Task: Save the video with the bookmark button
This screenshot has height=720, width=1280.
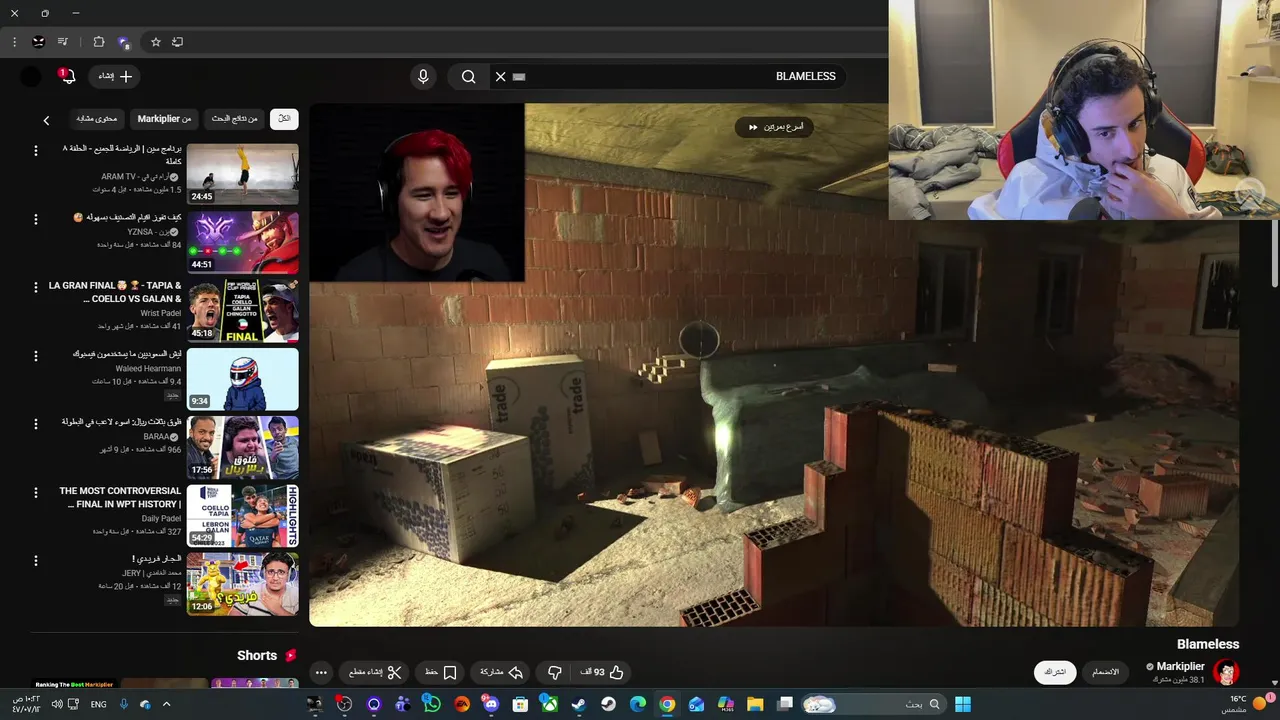Action: click(441, 673)
